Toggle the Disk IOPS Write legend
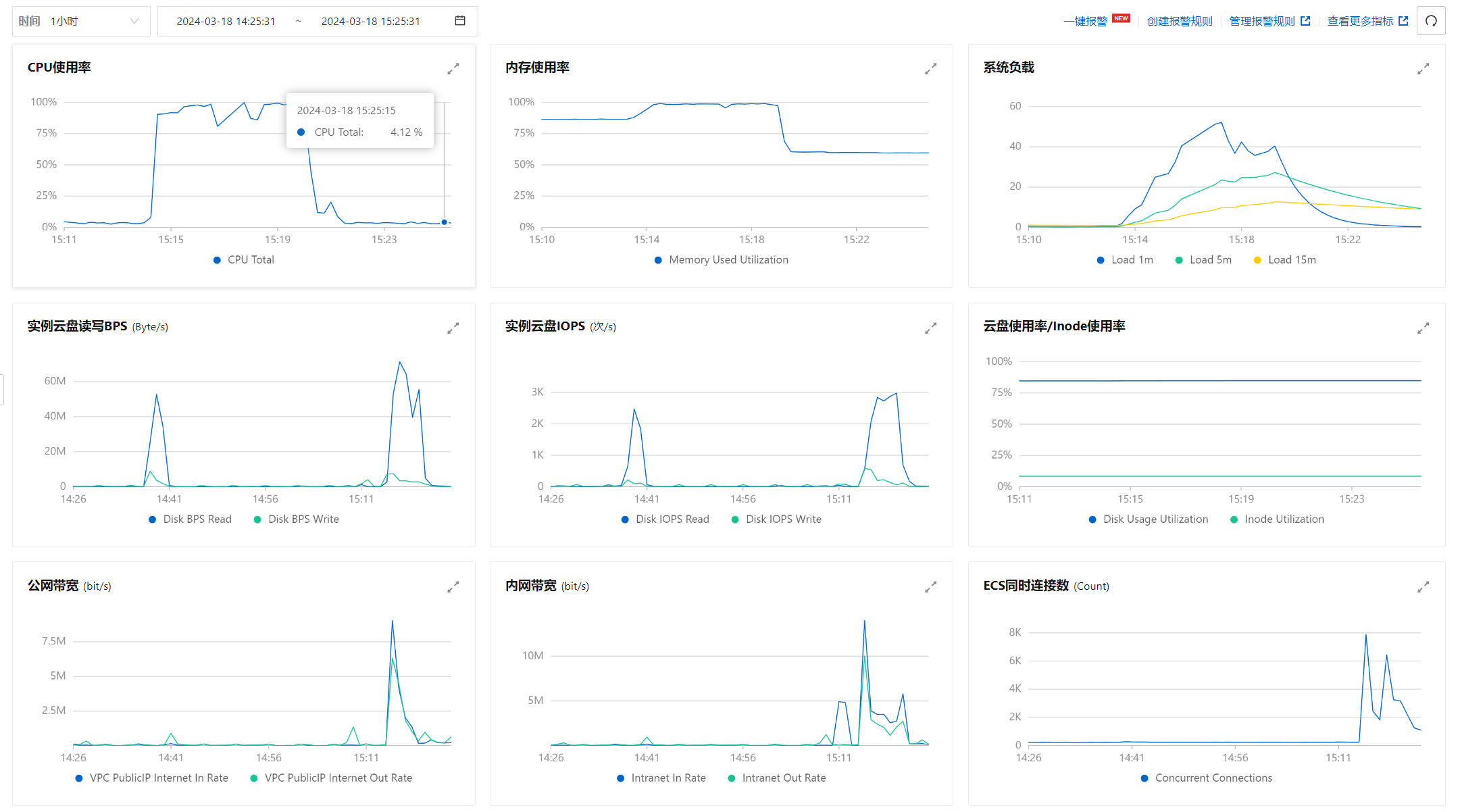This screenshot has height=812, width=1462. coord(776,519)
